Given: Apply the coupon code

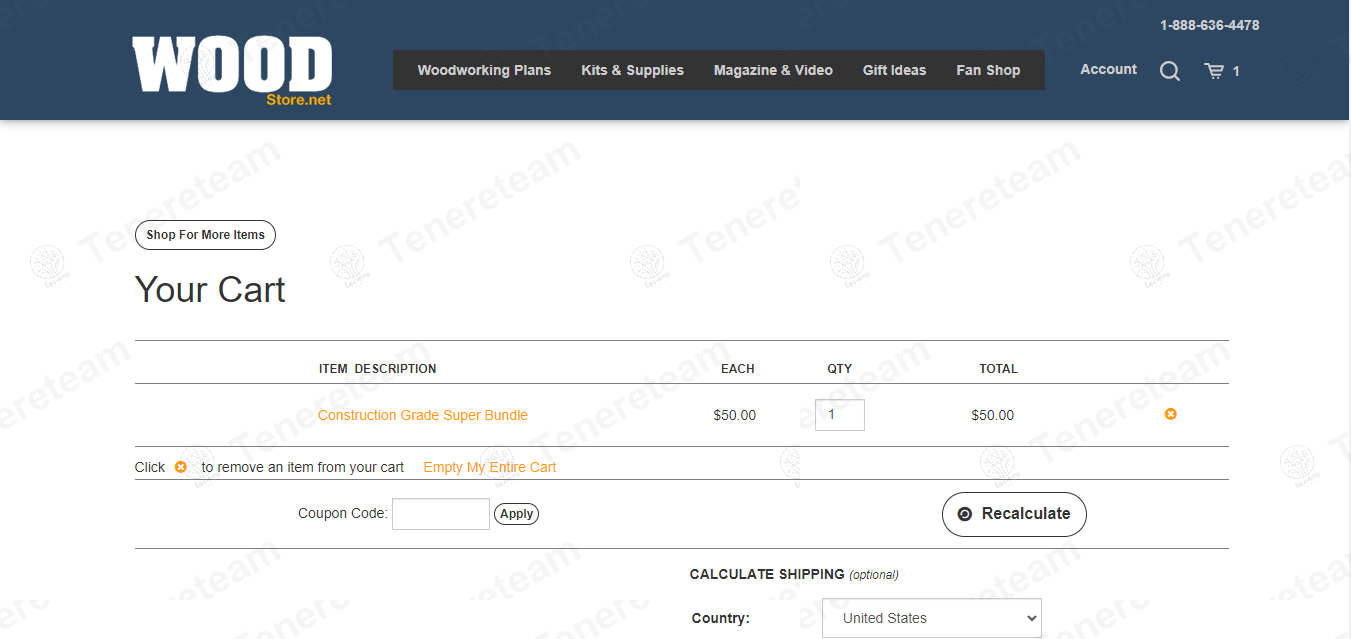Looking at the screenshot, I should pyautogui.click(x=516, y=514).
